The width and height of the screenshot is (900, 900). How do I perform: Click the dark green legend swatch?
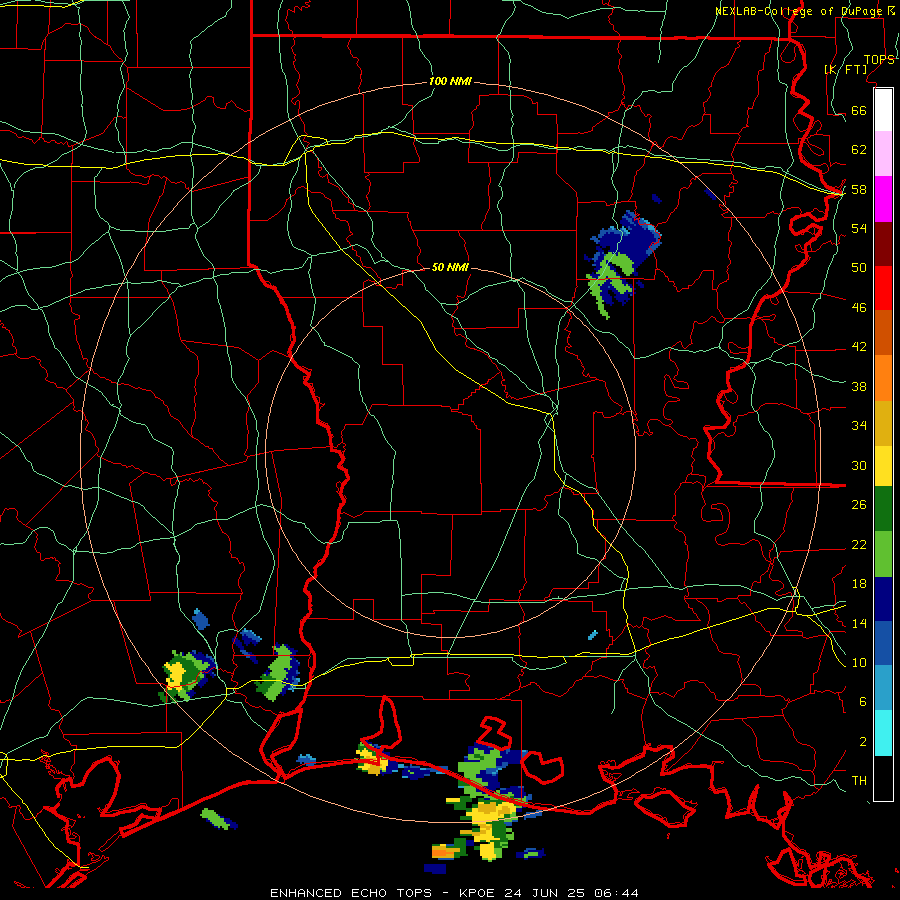pos(883,509)
